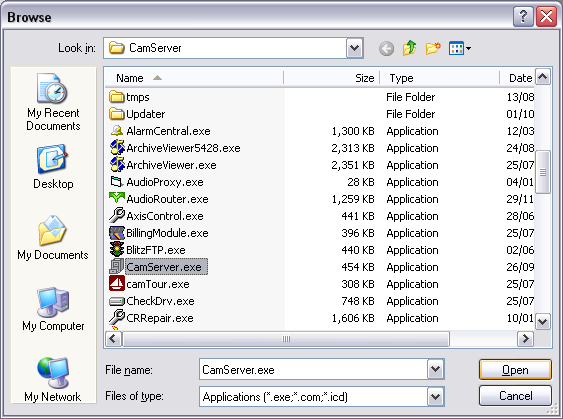Image resolution: width=563 pixels, height=419 pixels.
Task: Open My Documents location
Action: pos(53,238)
